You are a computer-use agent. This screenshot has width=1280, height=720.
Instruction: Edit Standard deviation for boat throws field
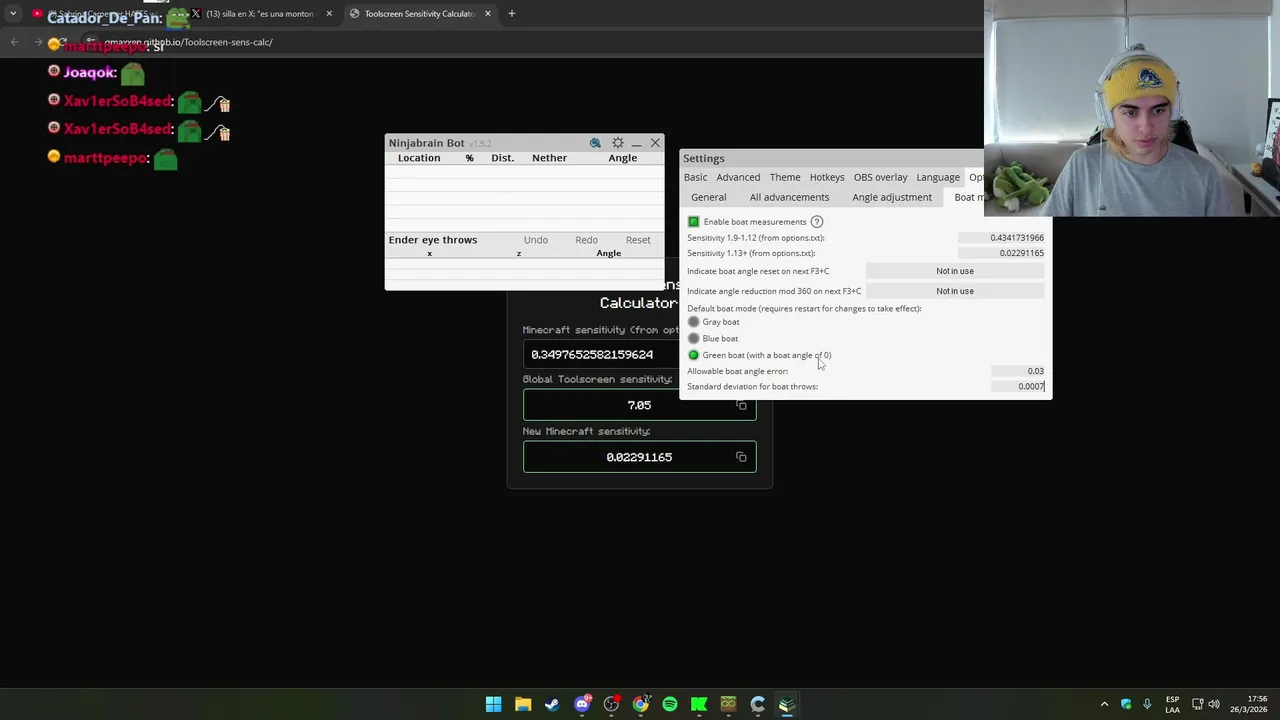1018,386
